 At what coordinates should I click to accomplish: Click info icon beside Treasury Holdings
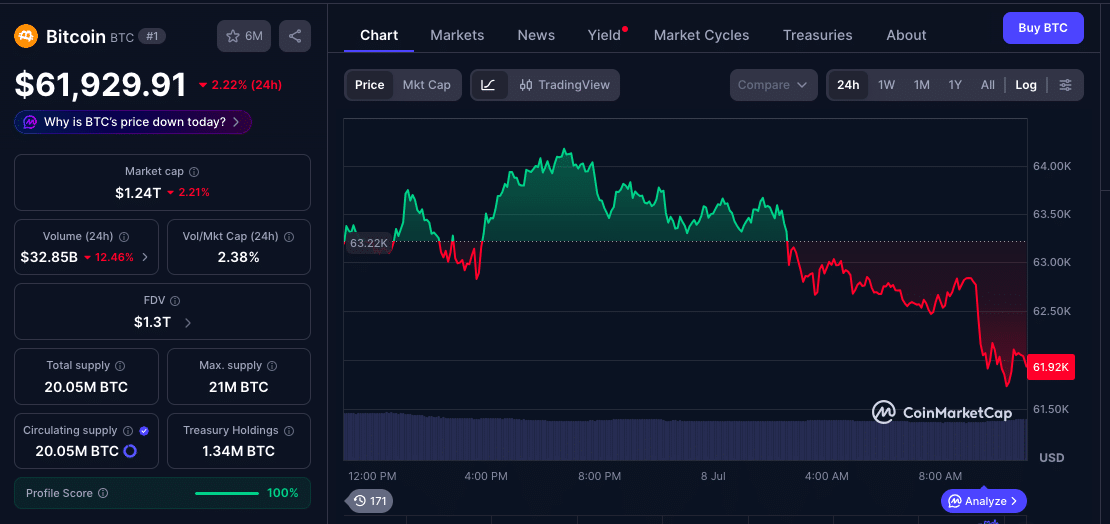[288, 431]
